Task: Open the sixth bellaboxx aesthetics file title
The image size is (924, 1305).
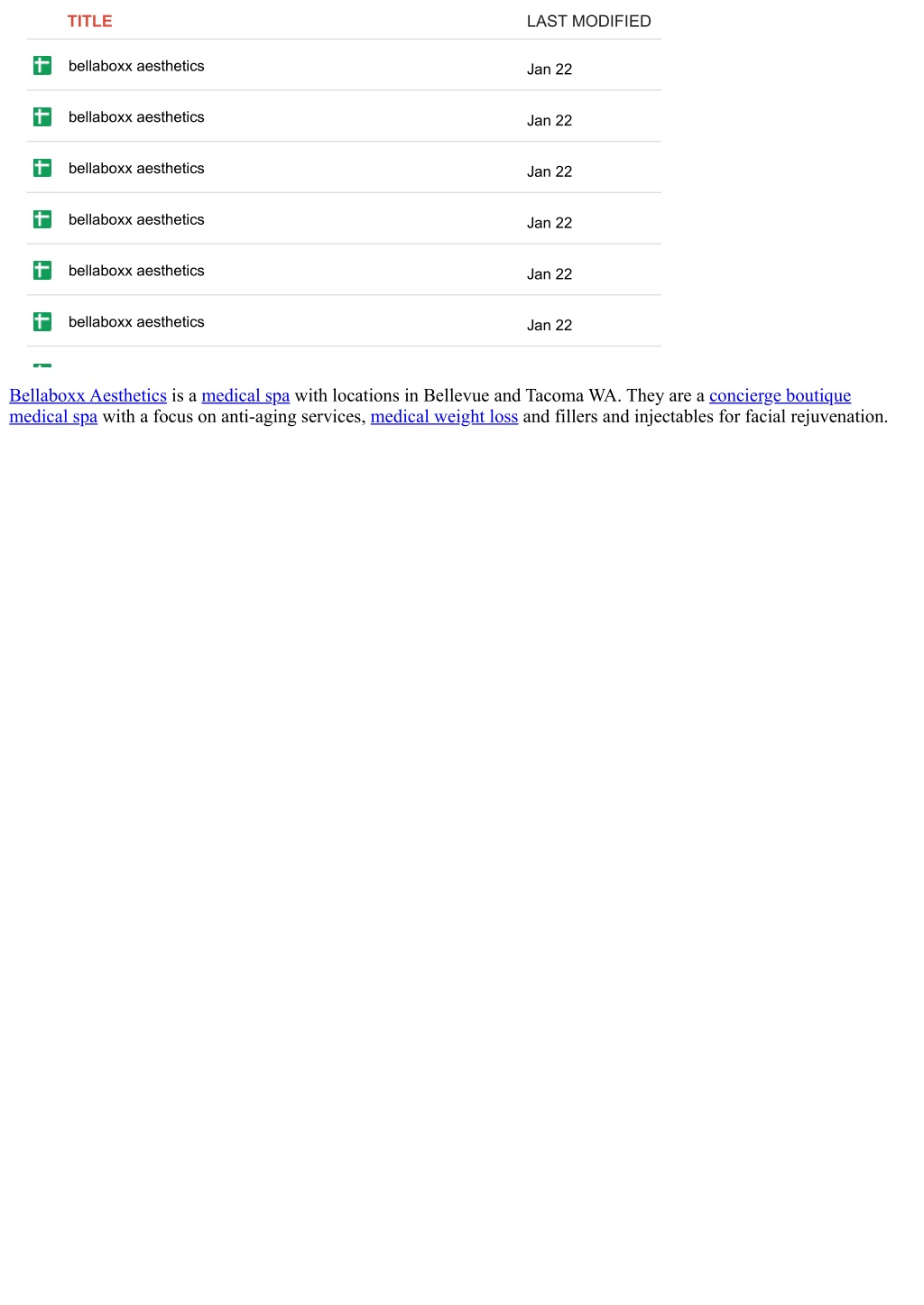Action: pos(136,322)
